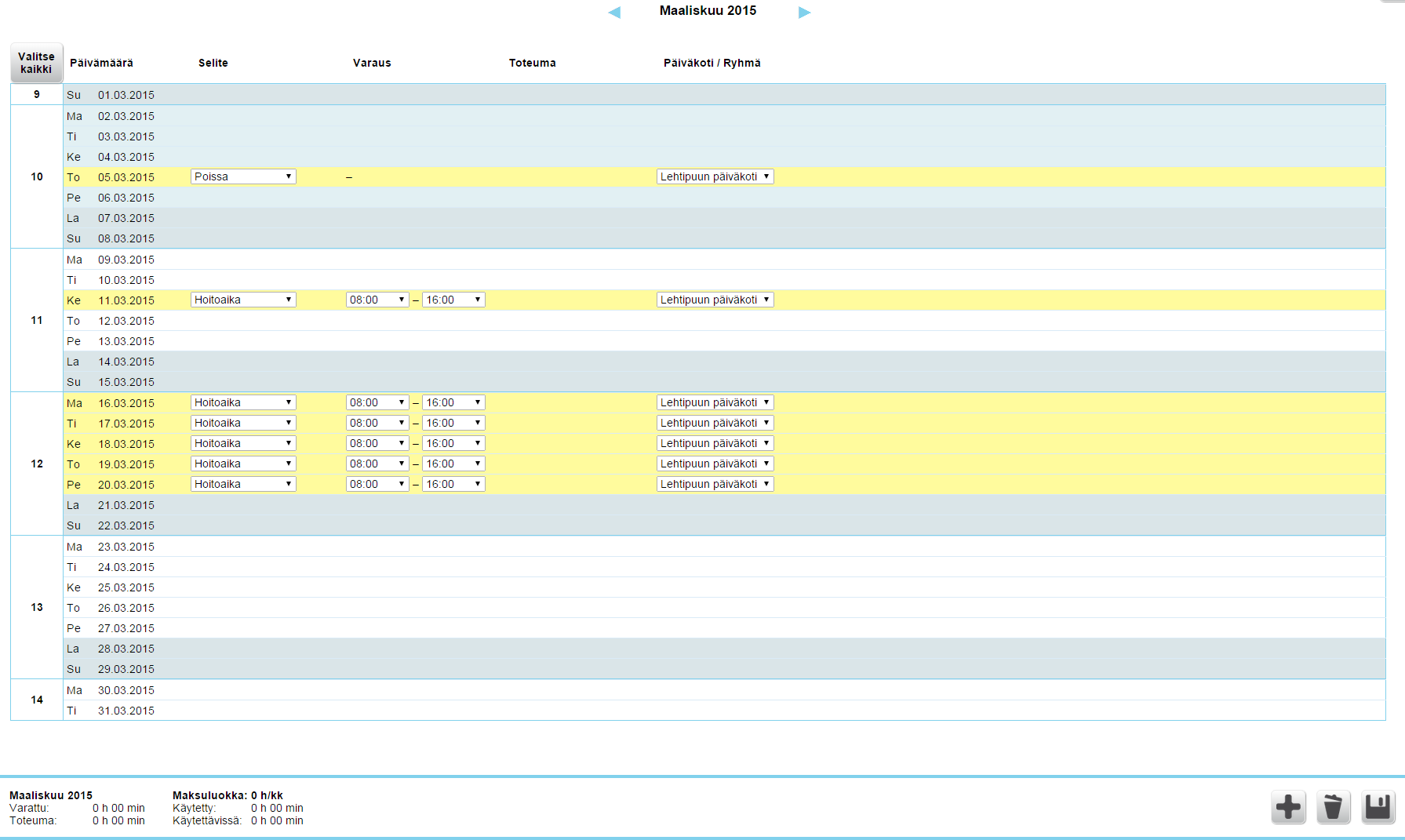Open Selite dropdown for 11.03.2015

[x=243, y=300]
